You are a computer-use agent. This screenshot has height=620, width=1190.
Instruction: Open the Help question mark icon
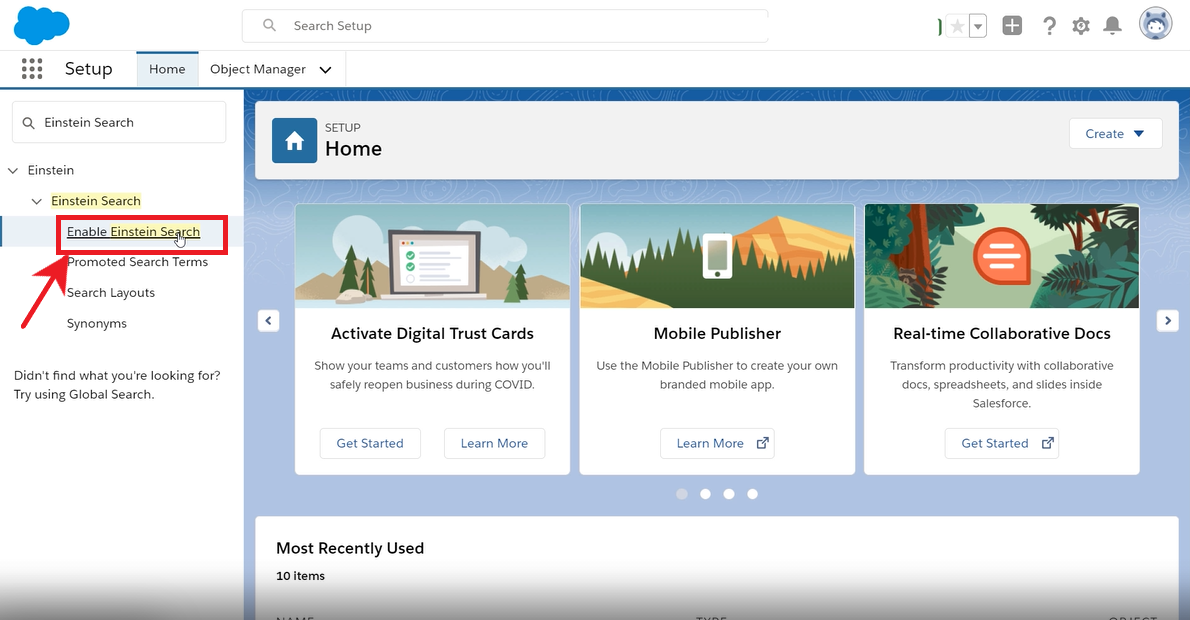pos(1049,27)
